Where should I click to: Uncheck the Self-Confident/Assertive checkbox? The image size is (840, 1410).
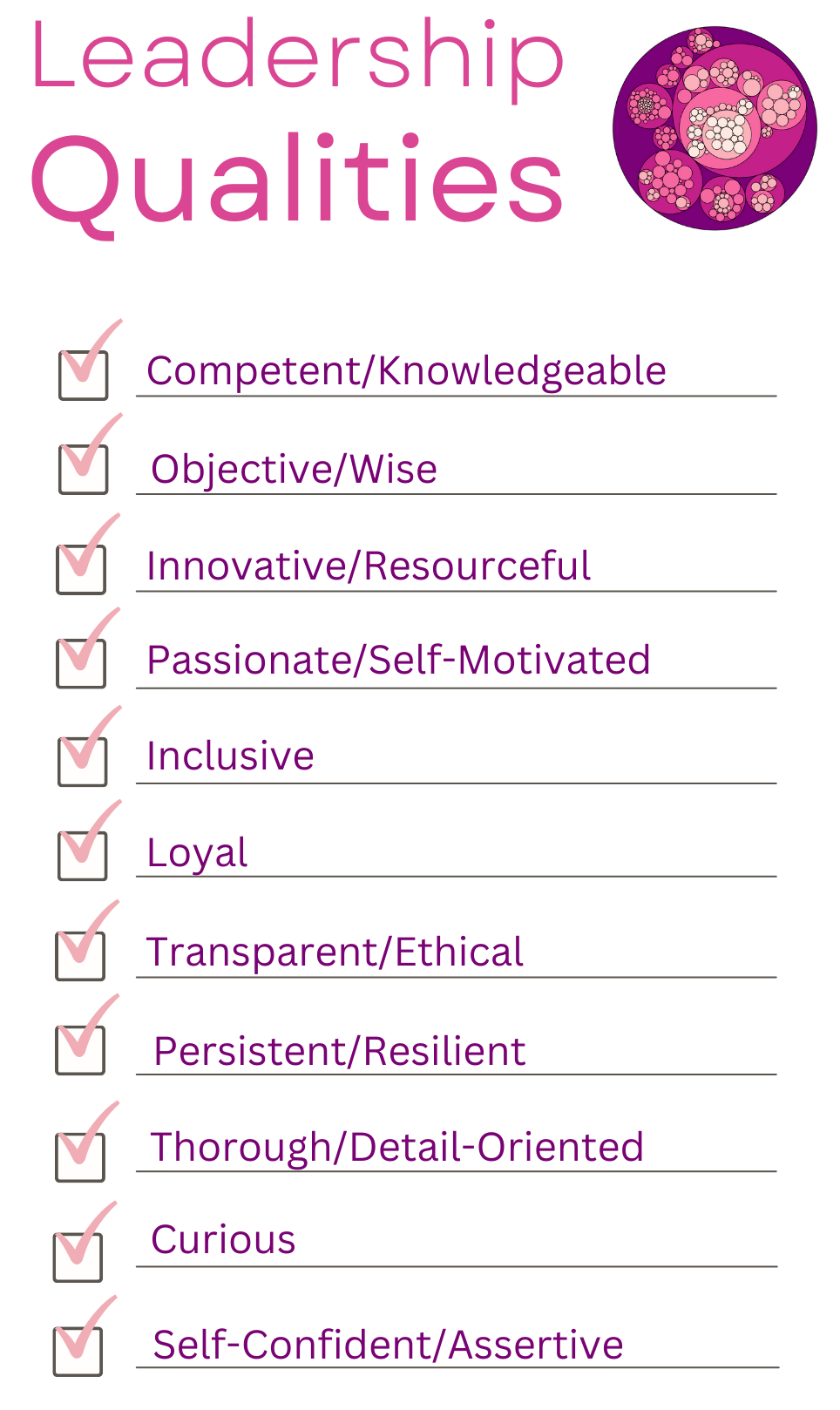[x=78, y=1352]
